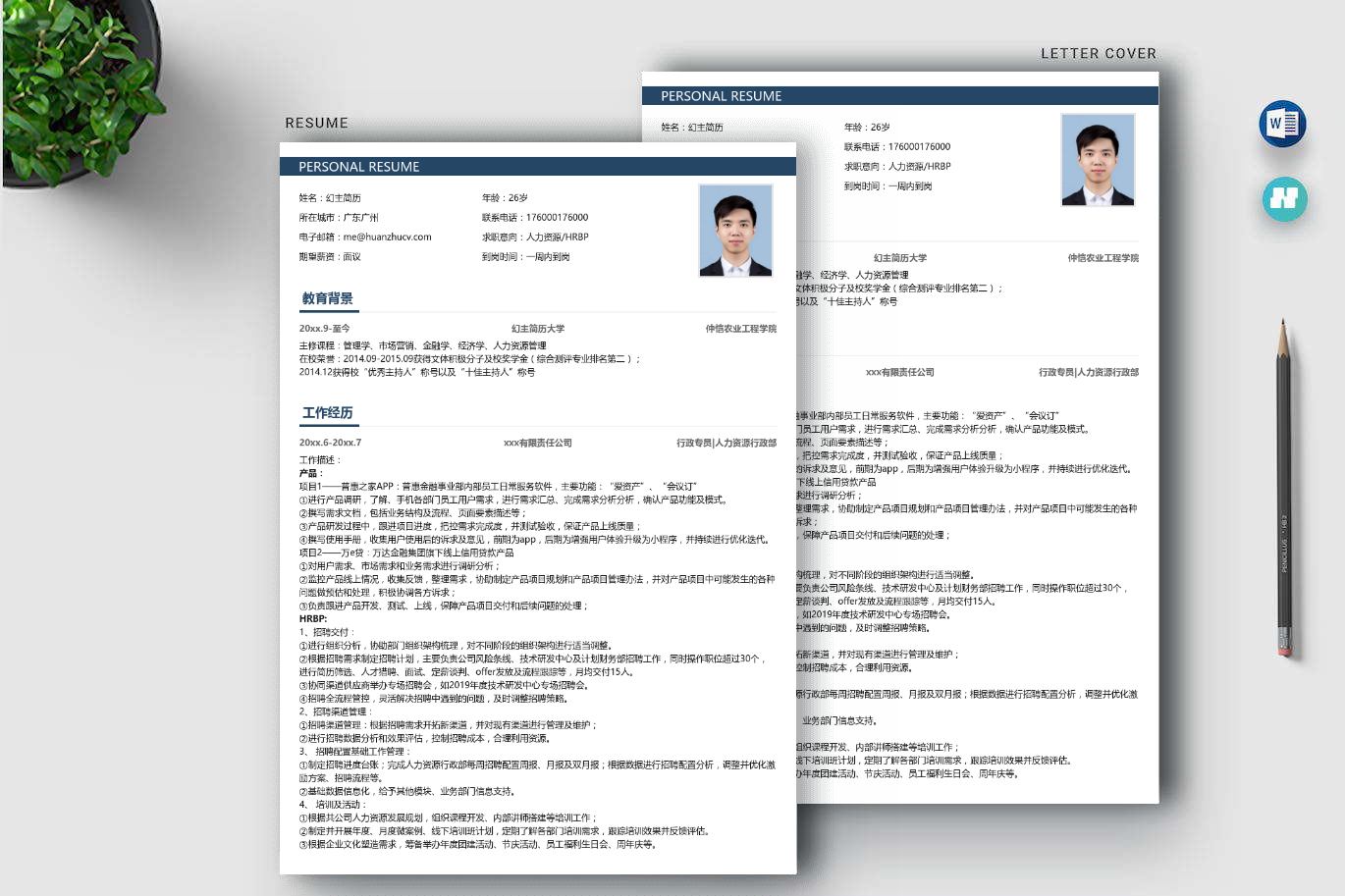Click the "项目1——普惠之家APP" line
Viewport: 1345px width, 896px height.
click(498, 487)
